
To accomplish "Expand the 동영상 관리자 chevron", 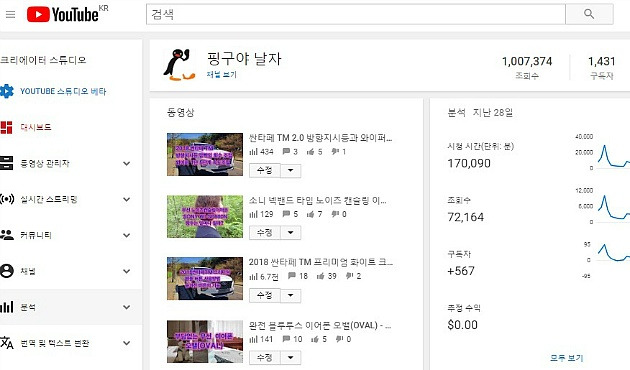I will point(127,164).
